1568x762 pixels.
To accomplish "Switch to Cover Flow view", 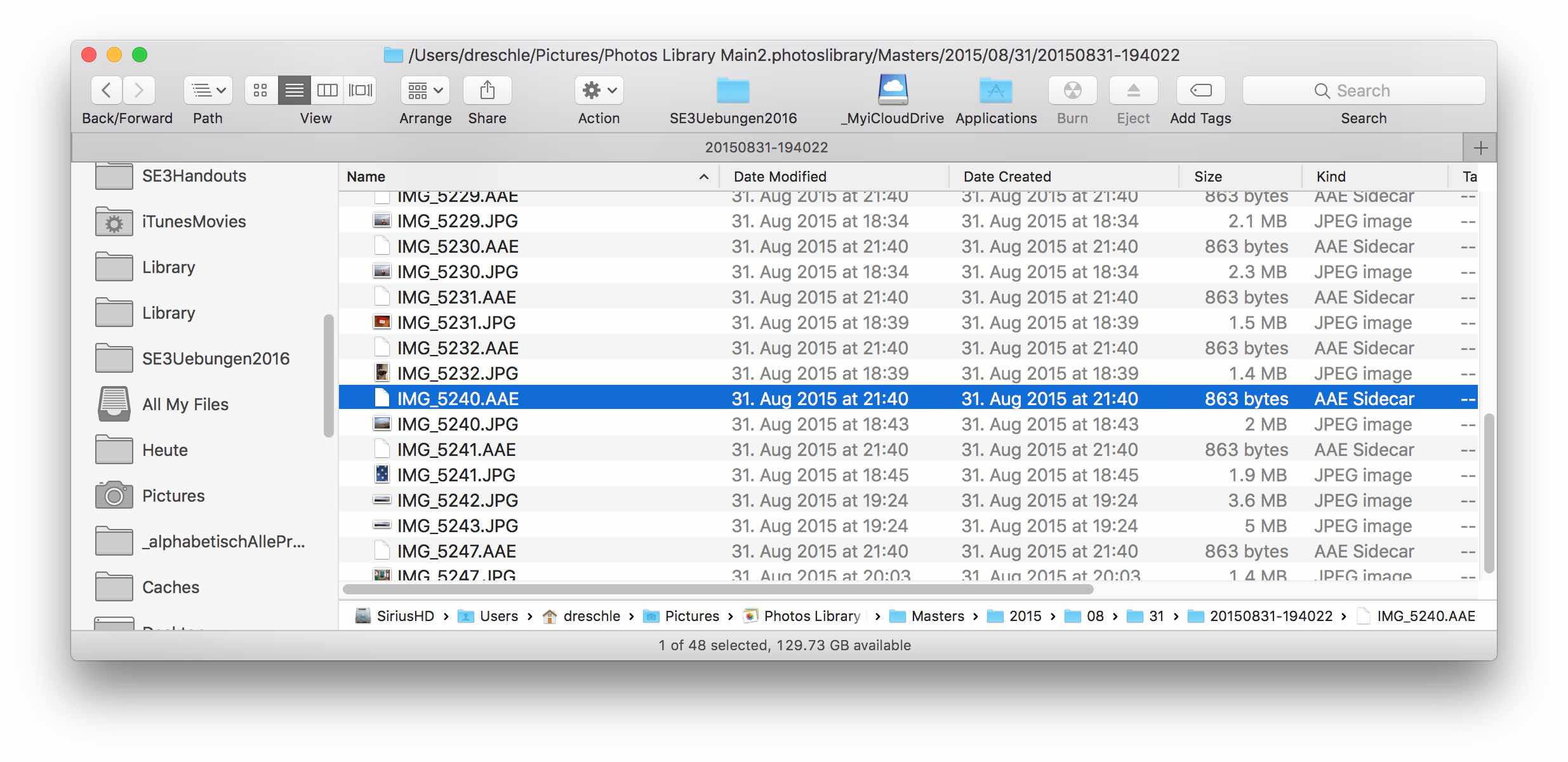I will 360,90.
